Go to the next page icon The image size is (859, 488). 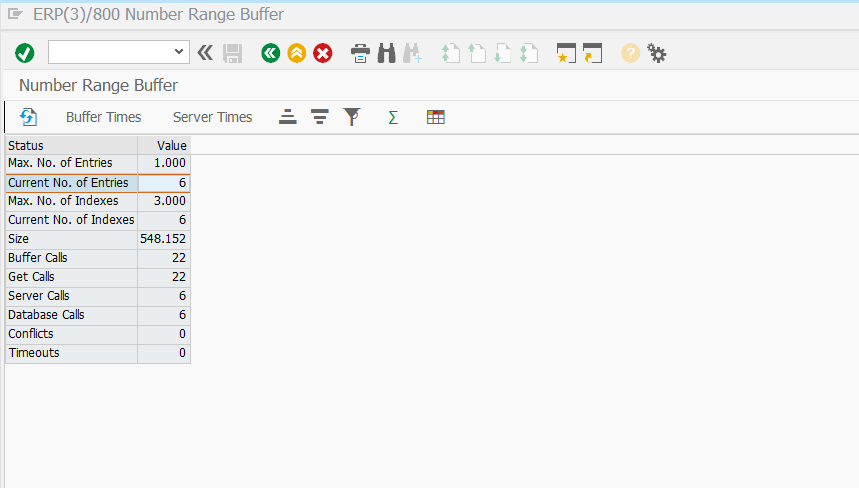click(502, 53)
